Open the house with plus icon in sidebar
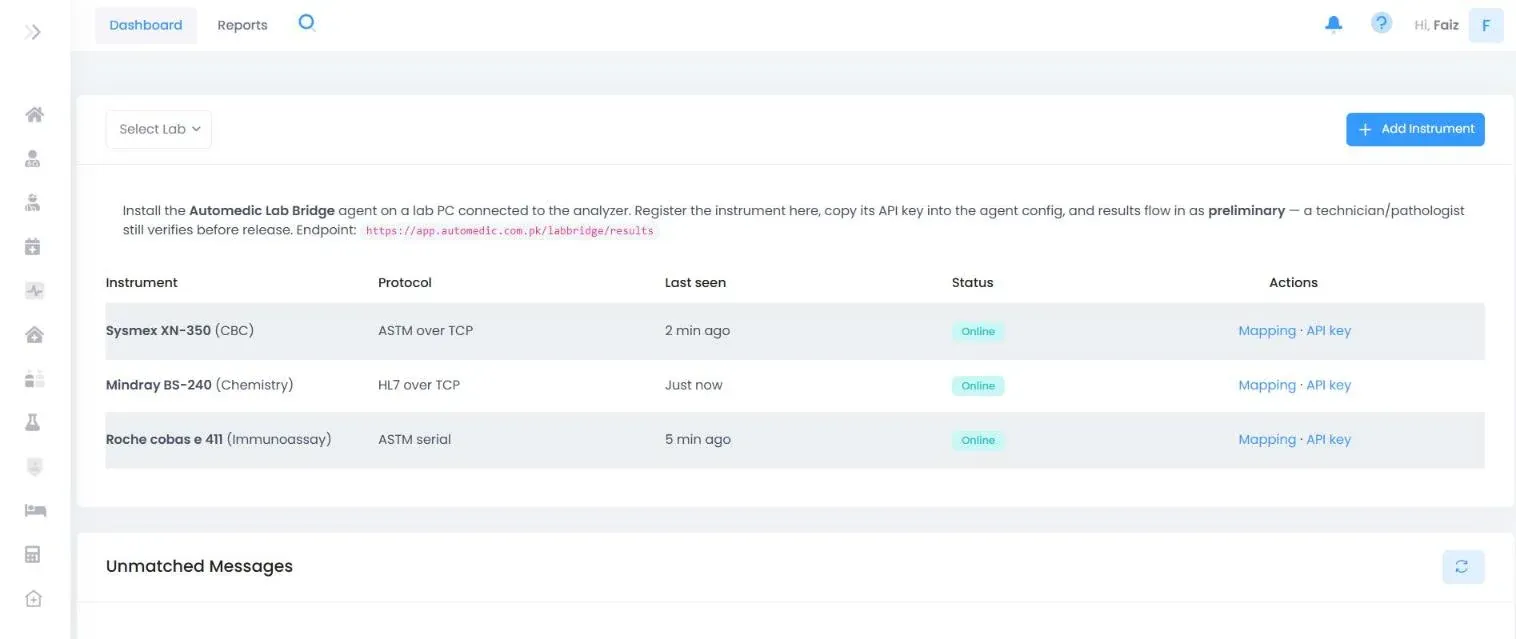 point(34,335)
